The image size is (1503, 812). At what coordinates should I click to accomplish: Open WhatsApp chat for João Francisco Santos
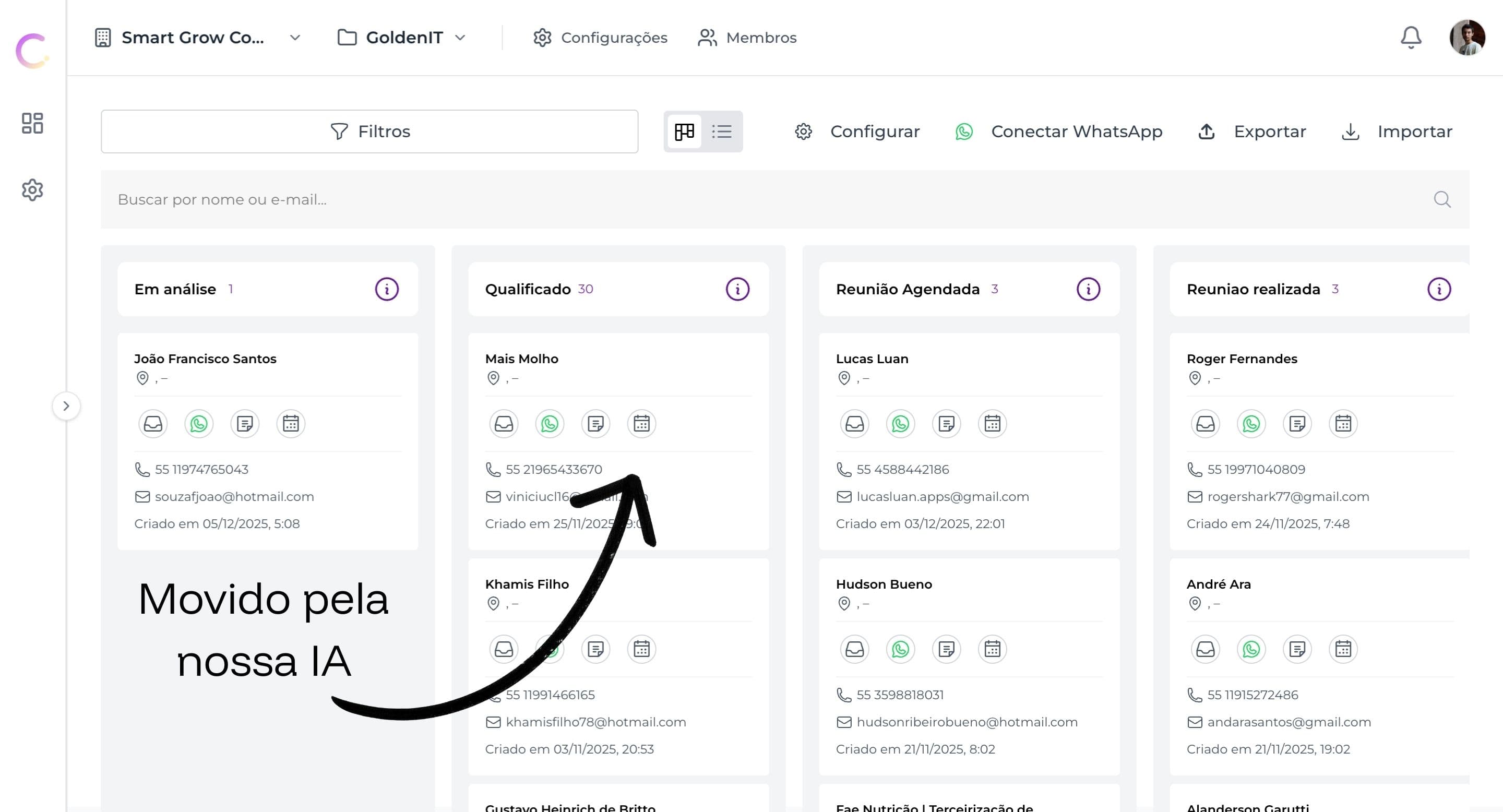coord(198,424)
